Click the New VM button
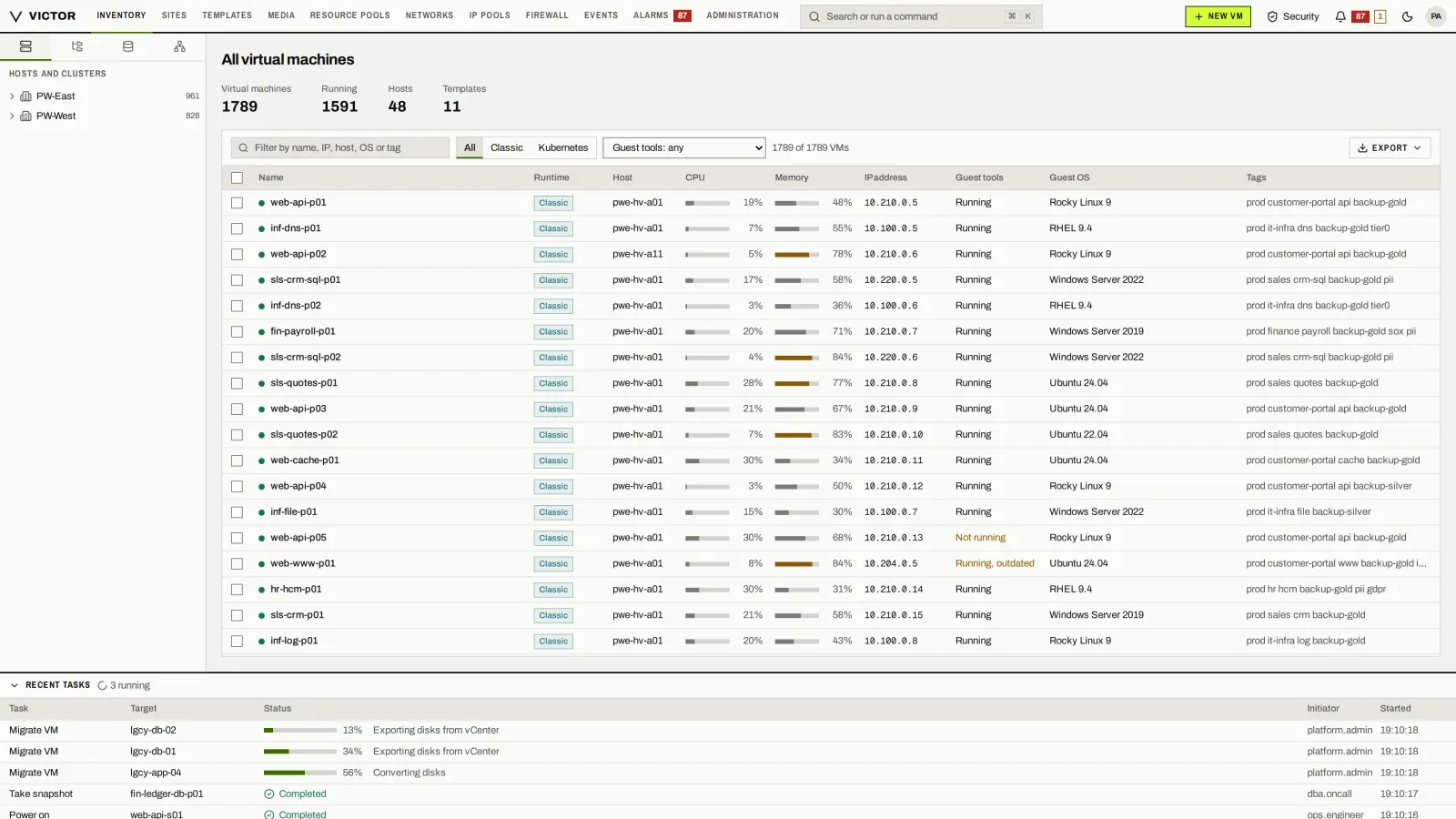Screen dimensions: 1456x819 click(x=1218, y=16)
